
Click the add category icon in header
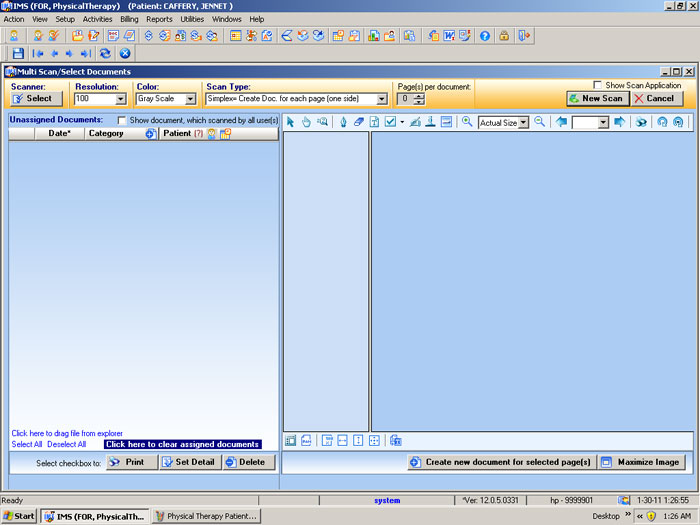[151, 133]
